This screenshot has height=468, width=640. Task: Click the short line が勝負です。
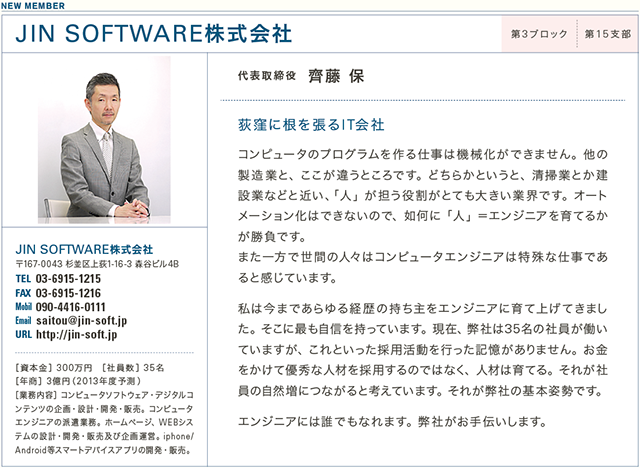[x=271, y=237]
